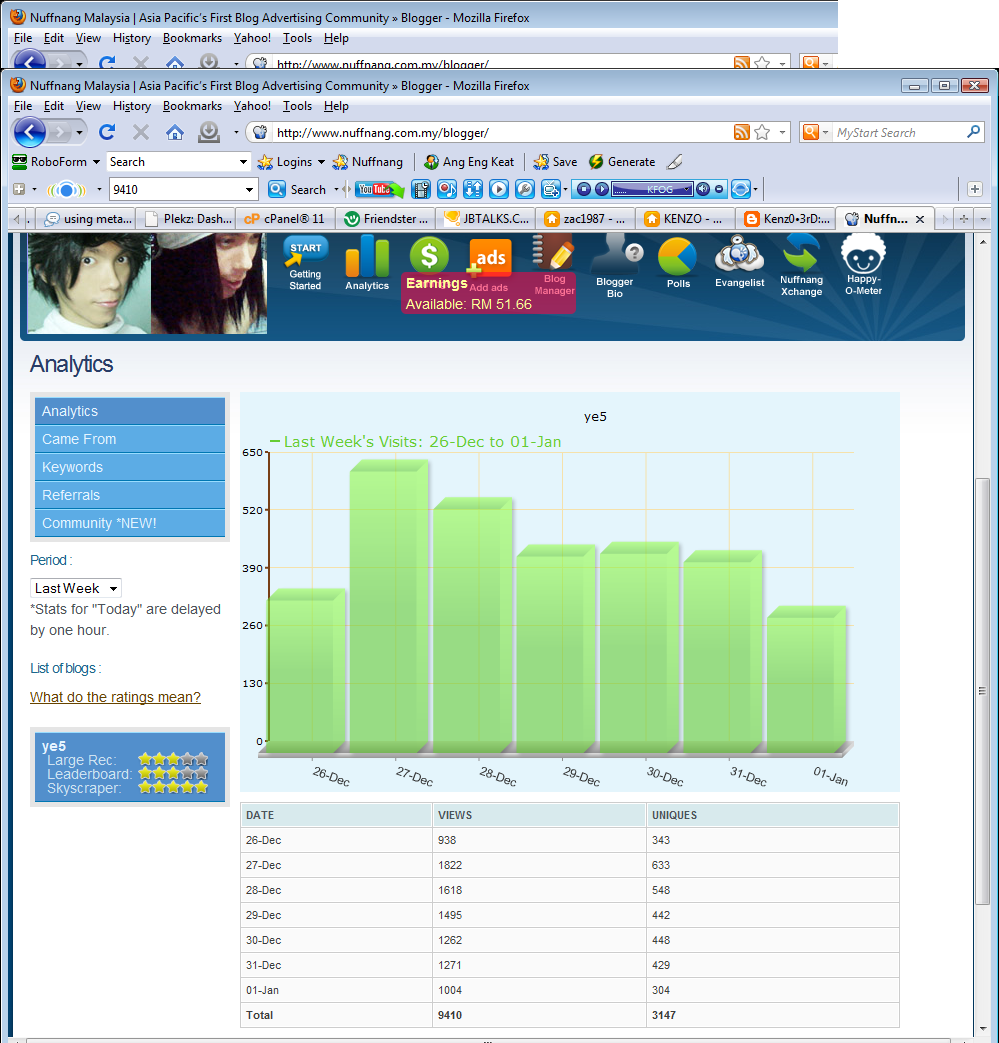Switch to the cPanel 11 tab
The height and width of the screenshot is (1043, 999).
click(285, 218)
